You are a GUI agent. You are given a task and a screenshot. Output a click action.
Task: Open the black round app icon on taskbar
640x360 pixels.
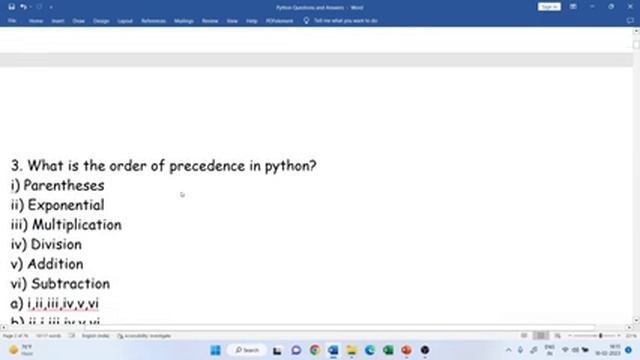click(425, 350)
